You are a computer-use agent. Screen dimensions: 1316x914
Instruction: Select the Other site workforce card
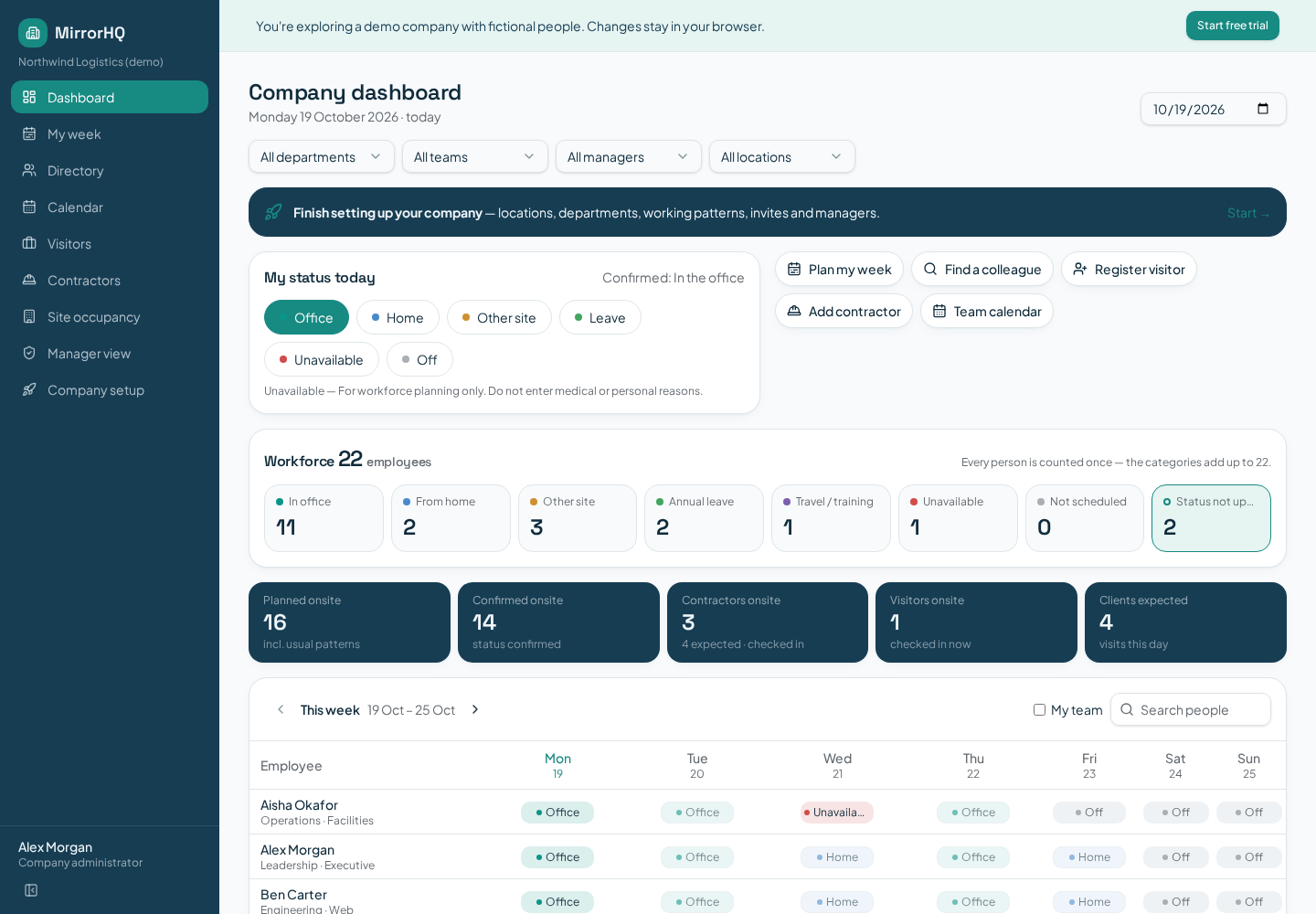pyautogui.click(x=578, y=518)
